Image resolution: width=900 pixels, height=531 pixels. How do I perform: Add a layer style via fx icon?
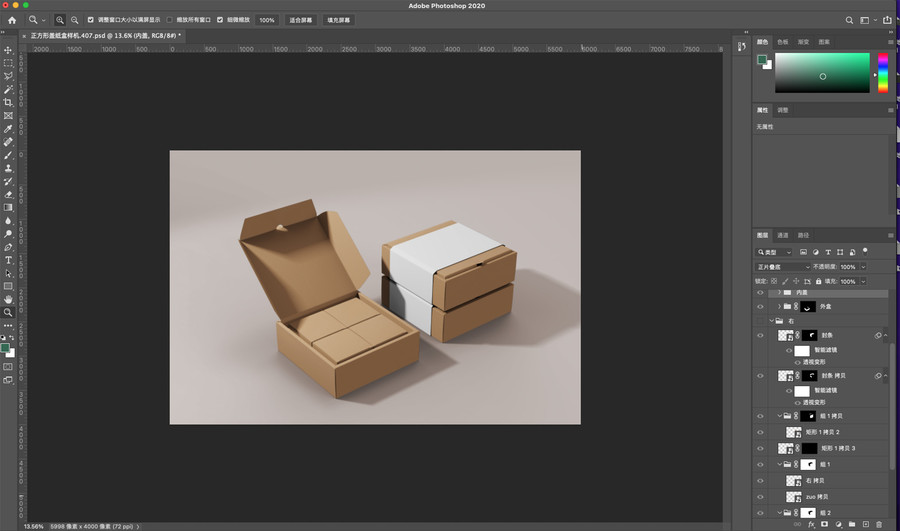[x=811, y=524]
